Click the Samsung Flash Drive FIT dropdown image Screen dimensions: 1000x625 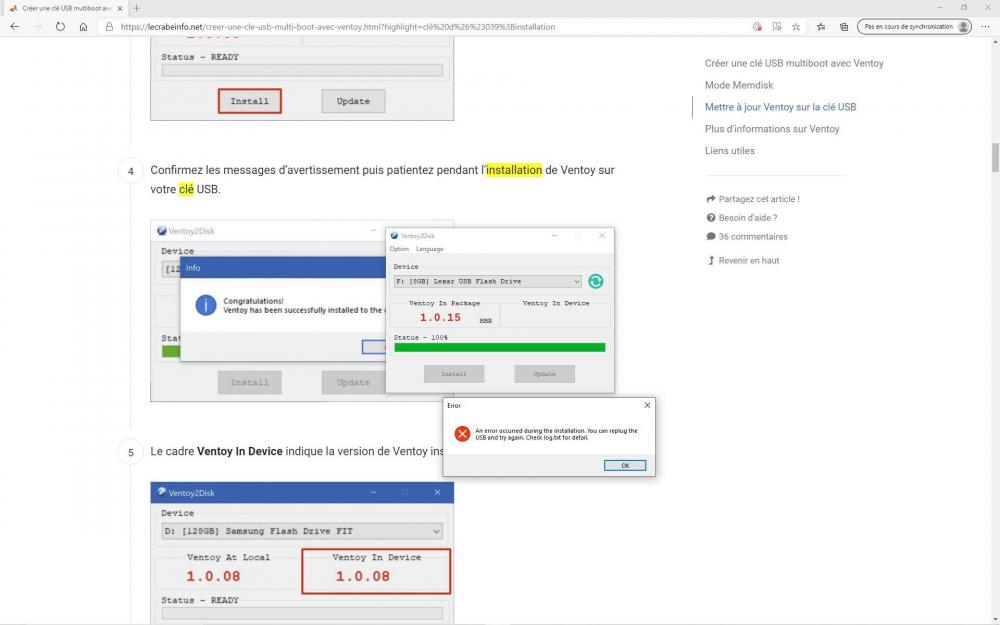coord(302,531)
